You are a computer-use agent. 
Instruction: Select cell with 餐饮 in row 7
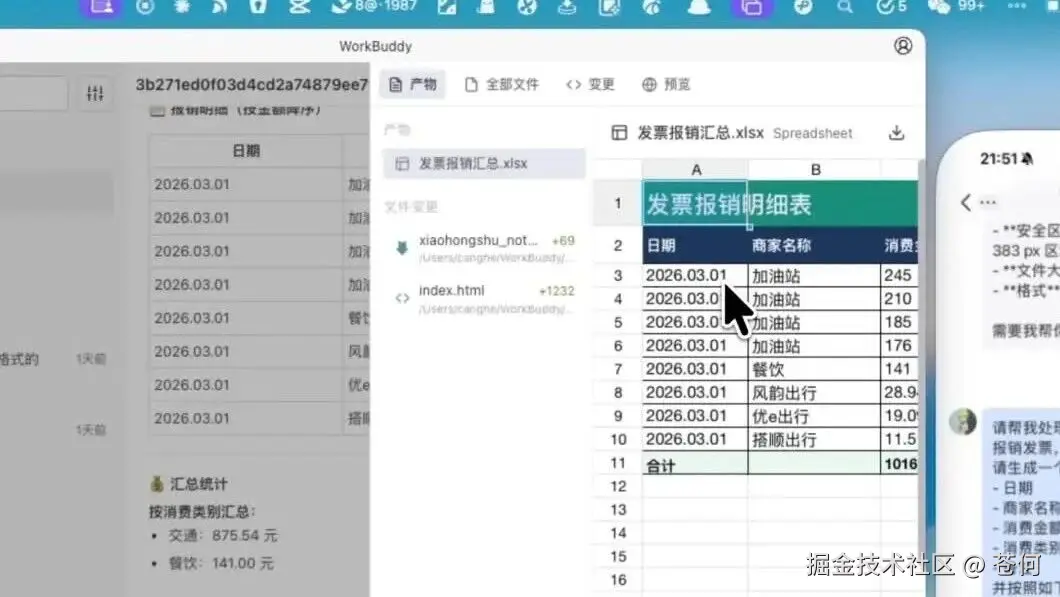pos(815,369)
